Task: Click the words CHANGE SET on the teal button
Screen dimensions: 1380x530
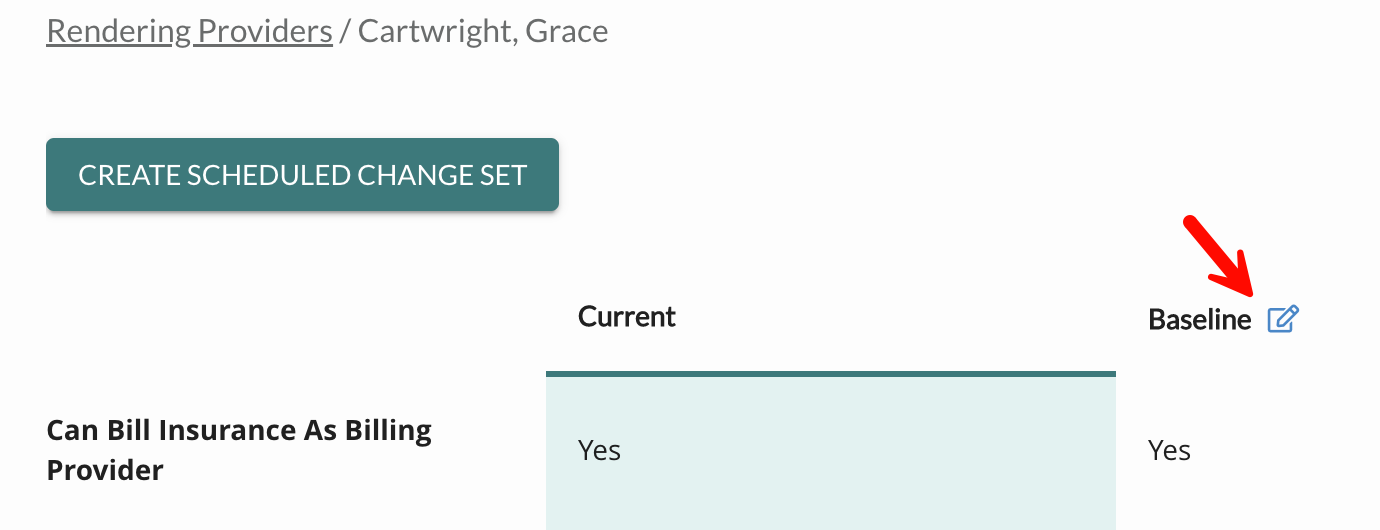Action: point(442,175)
